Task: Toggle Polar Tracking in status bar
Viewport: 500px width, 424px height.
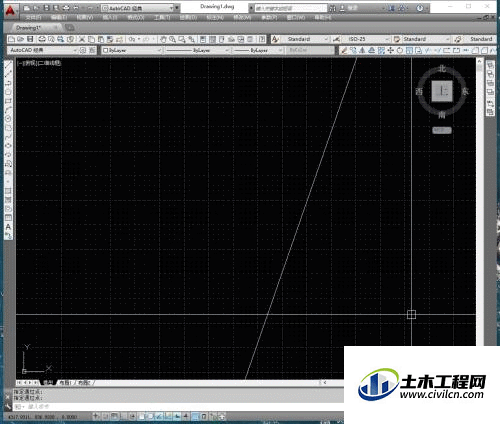Action: 132,416
